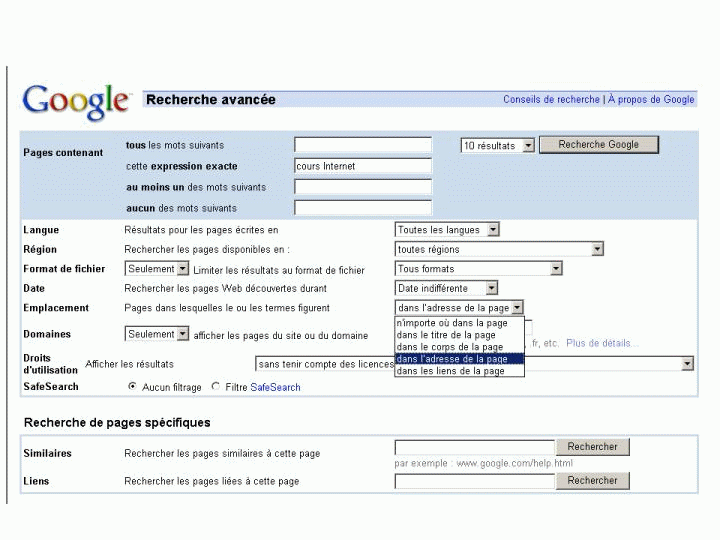Viewport: 720px width, 540px height.
Task: Click the 'Recherche avancée' heading
Action: (211, 100)
